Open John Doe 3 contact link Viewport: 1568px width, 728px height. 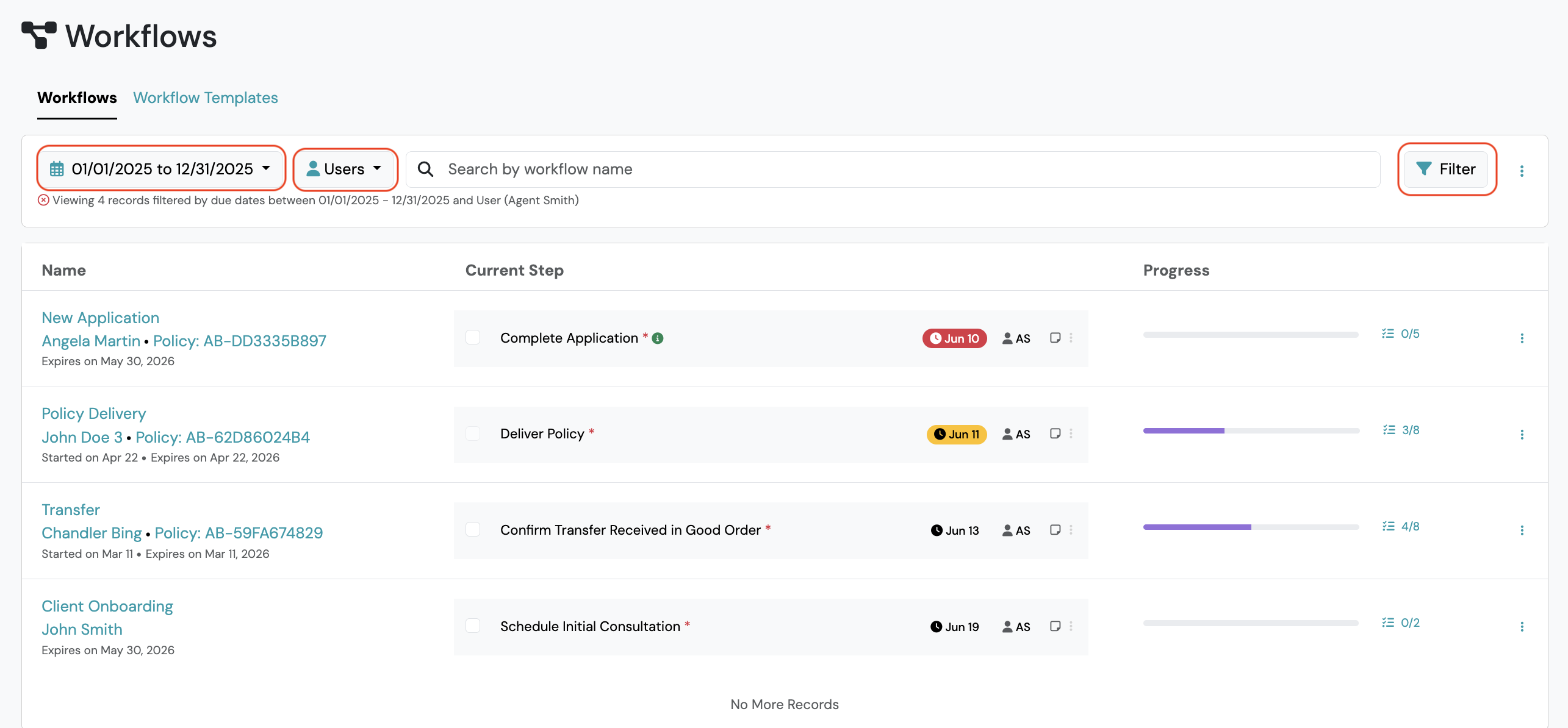[82, 437]
